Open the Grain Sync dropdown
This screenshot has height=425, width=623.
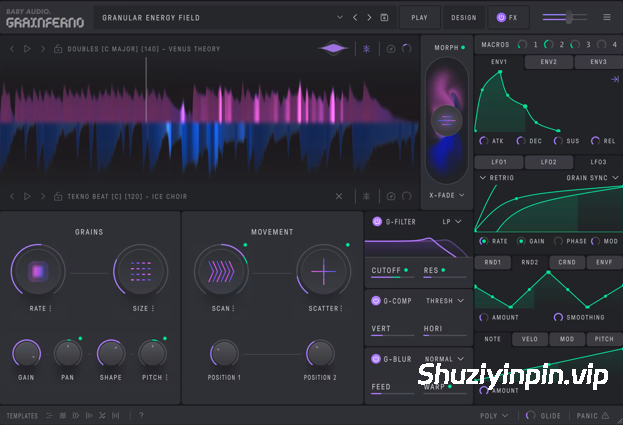[592, 178]
